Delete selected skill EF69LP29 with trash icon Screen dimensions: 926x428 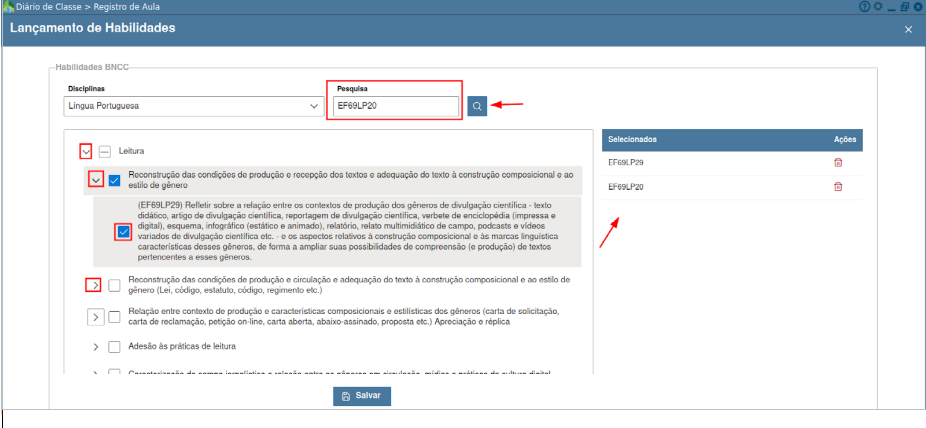click(x=837, y=163)
